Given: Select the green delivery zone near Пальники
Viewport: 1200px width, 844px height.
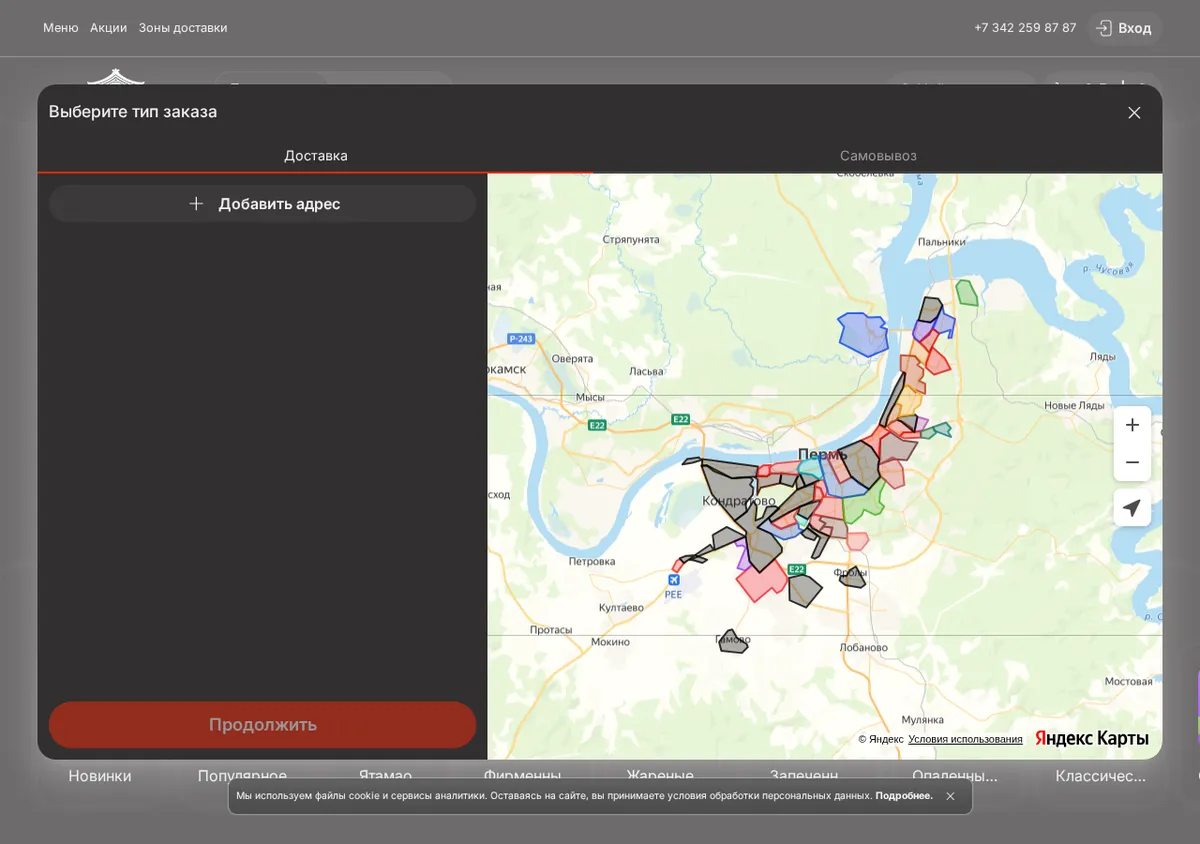Looking at the screenshot, I should (966, 292).
